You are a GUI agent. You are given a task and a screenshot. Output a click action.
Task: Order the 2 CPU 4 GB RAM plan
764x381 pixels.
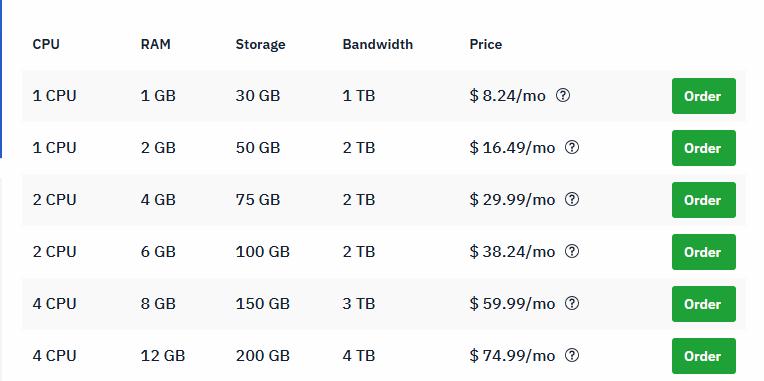[x=704, y=200]
